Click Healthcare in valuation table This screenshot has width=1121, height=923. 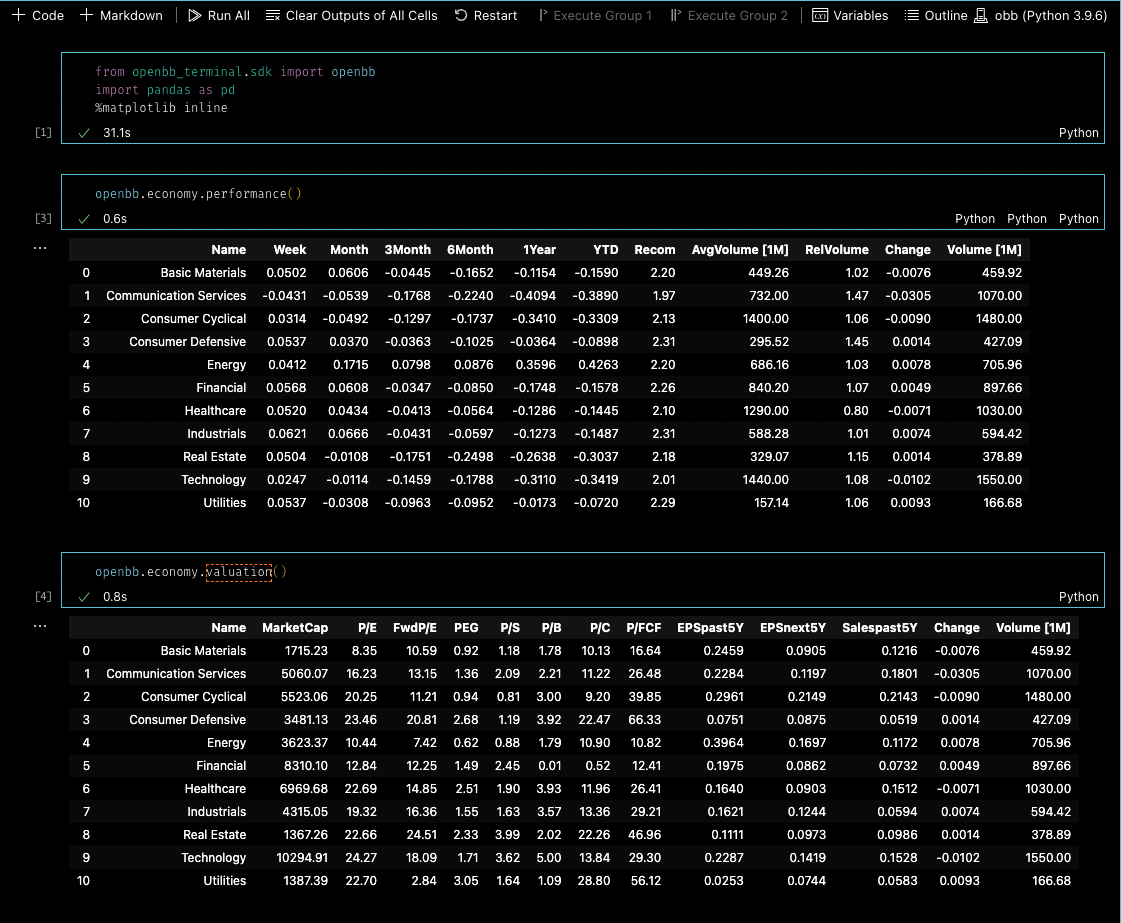pyautogui.click(x=215, y=789)
